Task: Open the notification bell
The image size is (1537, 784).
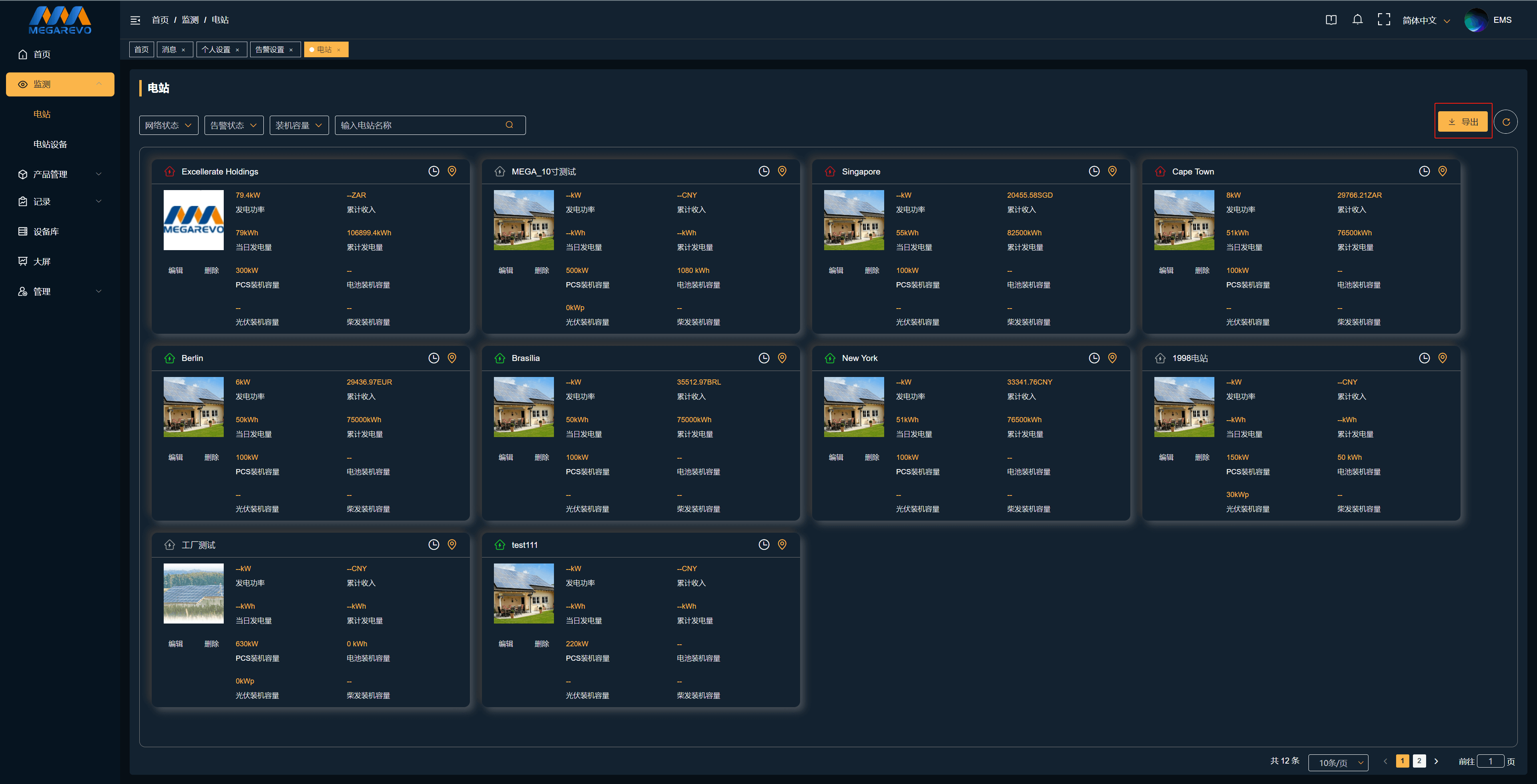Action: (1357, 20)
